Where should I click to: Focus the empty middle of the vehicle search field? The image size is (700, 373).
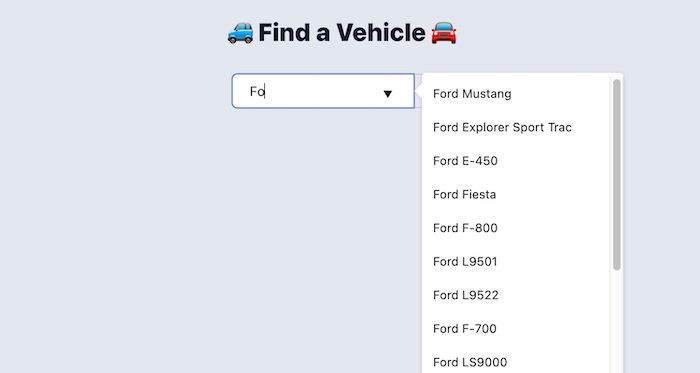click(x=323, y=91)
